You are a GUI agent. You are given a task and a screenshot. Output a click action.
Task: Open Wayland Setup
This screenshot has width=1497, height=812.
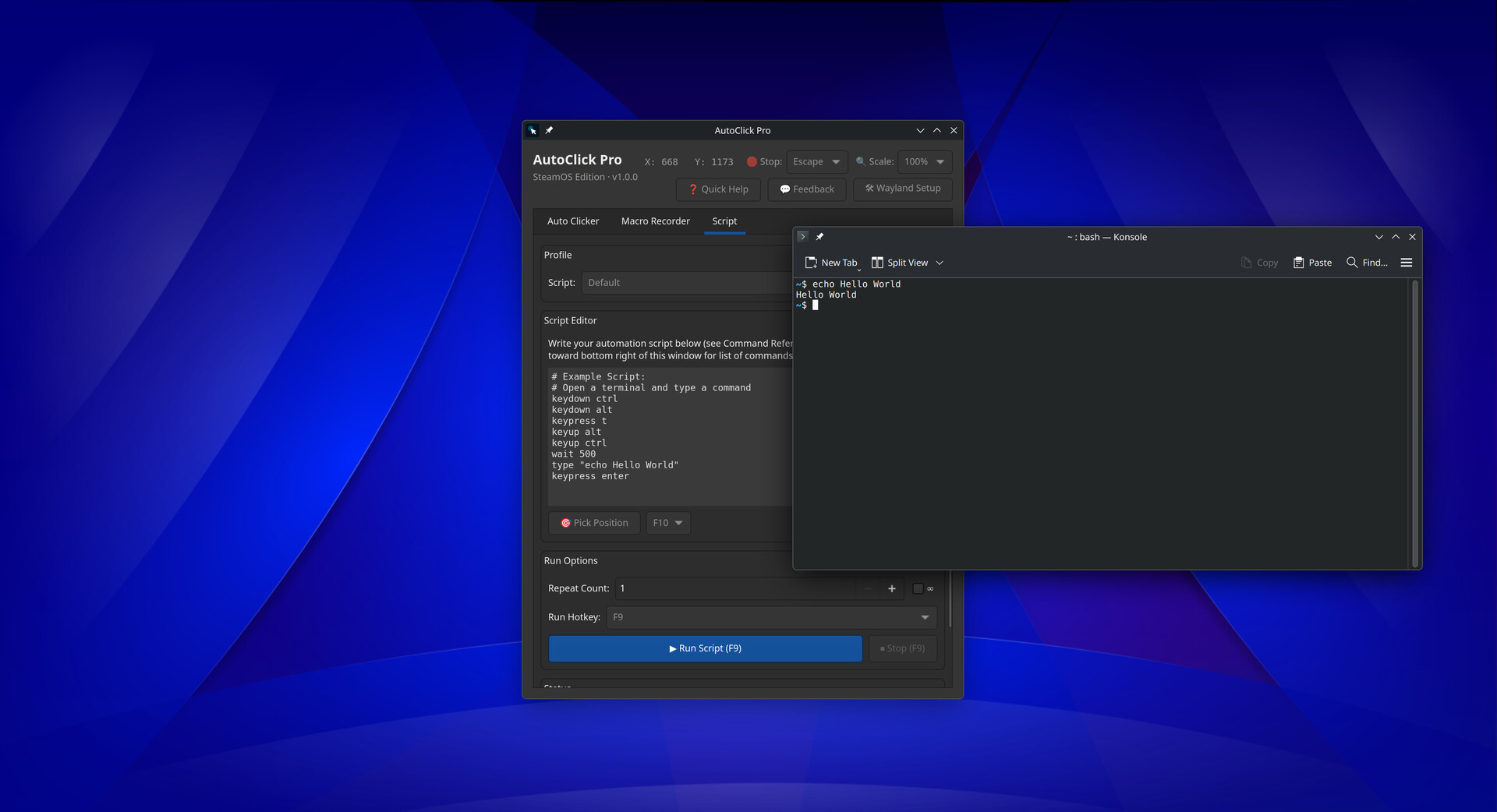pos(903,189)
